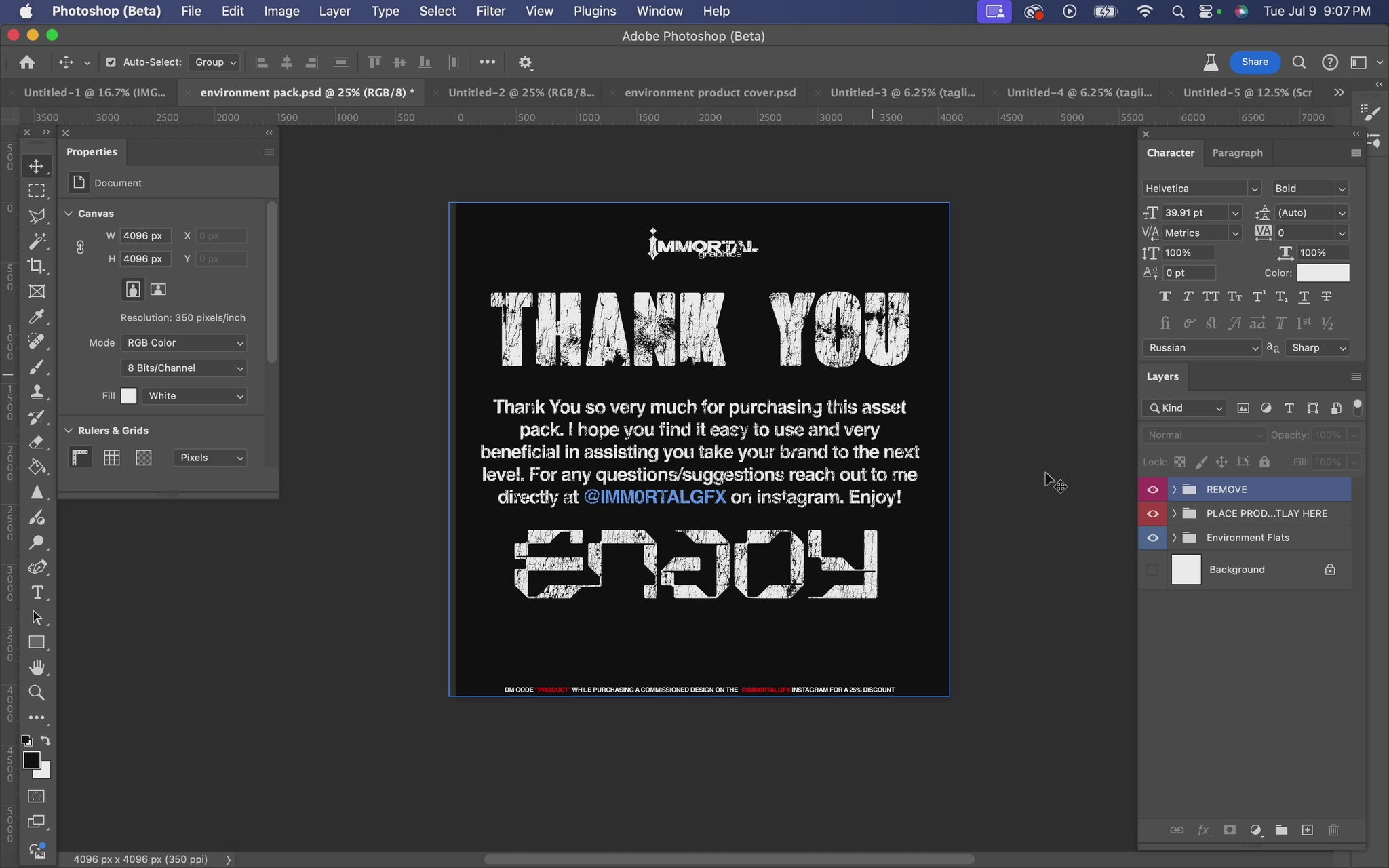This screenshot has height=868, width=1389.
Task: Toggle All Caps text style
Action: click(x=1211, y=296)
